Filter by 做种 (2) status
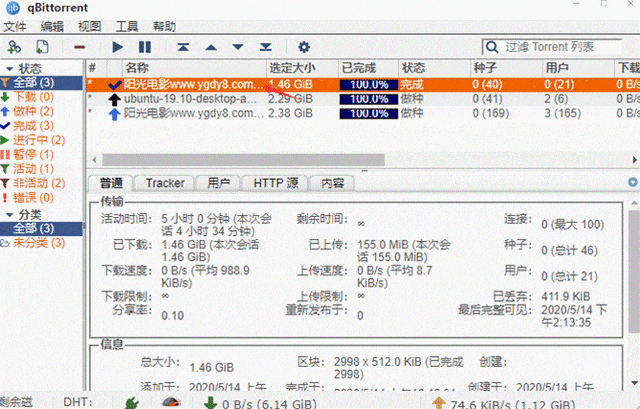640x409 pixels. point(33,111)
